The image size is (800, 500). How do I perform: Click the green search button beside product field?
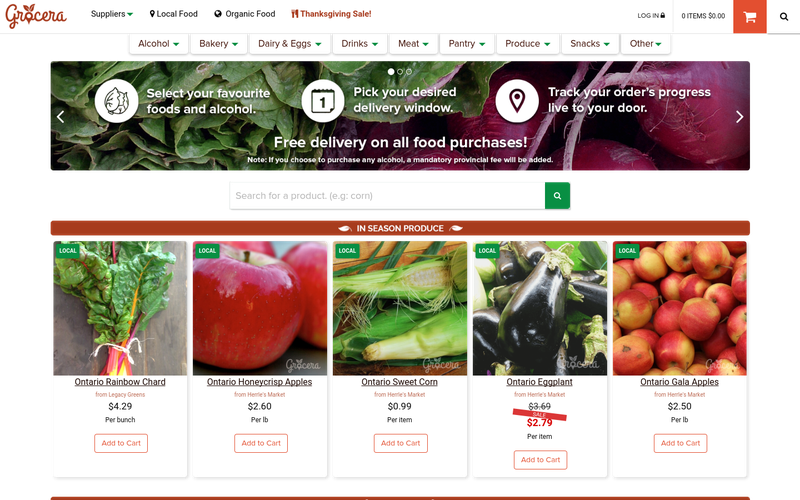click(557, 196)
